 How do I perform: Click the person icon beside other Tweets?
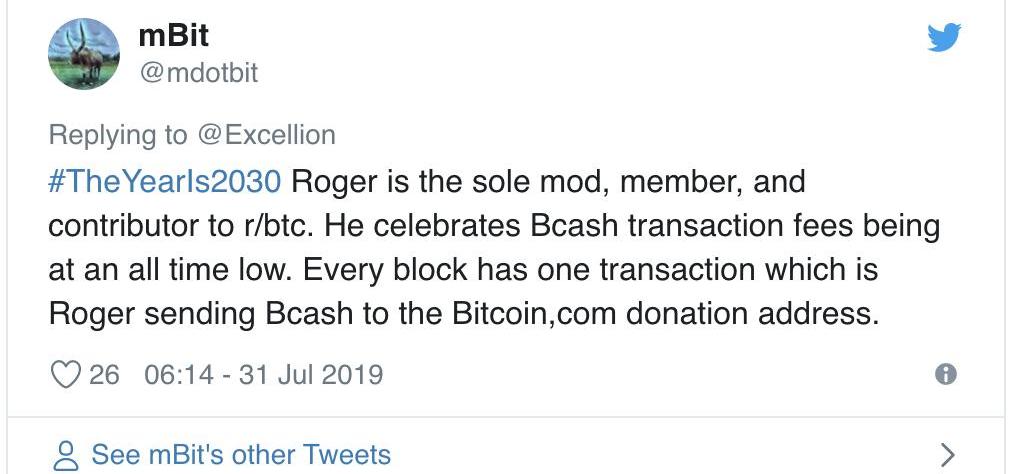[65, 455]
